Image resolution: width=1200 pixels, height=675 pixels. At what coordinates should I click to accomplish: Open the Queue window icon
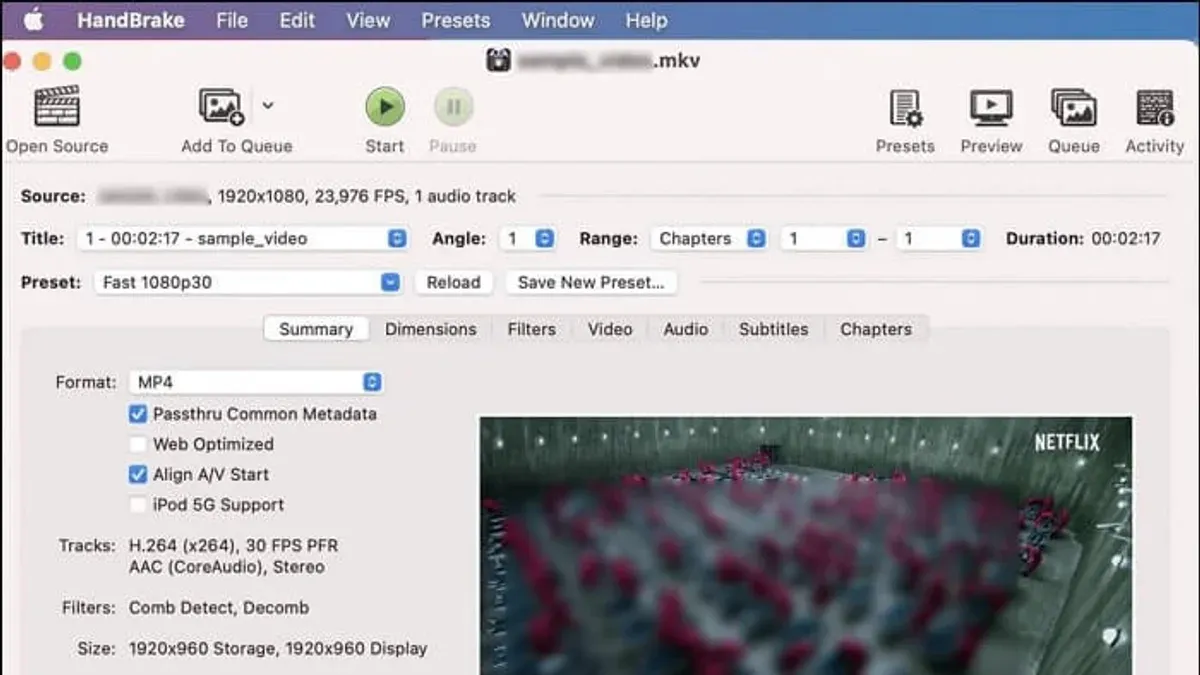point(1073,108)
